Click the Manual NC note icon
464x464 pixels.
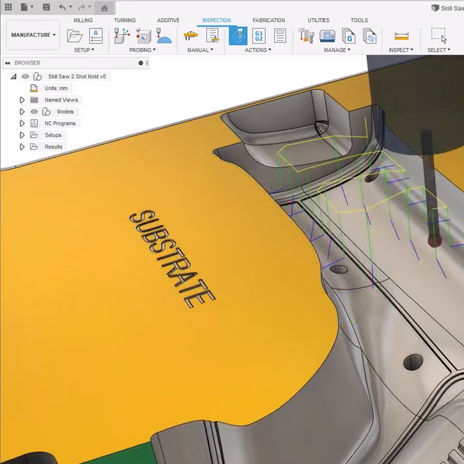click(x=212, y=36)
